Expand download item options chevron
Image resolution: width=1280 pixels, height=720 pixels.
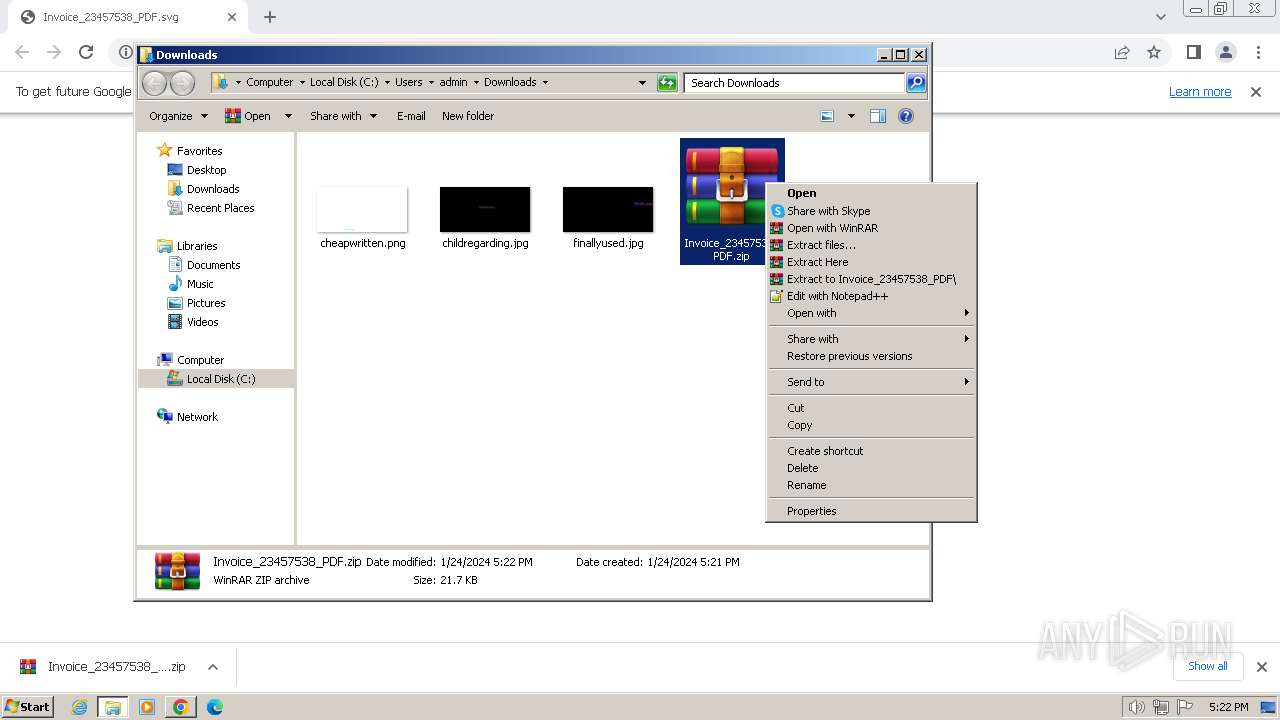(x=212, y=667)
